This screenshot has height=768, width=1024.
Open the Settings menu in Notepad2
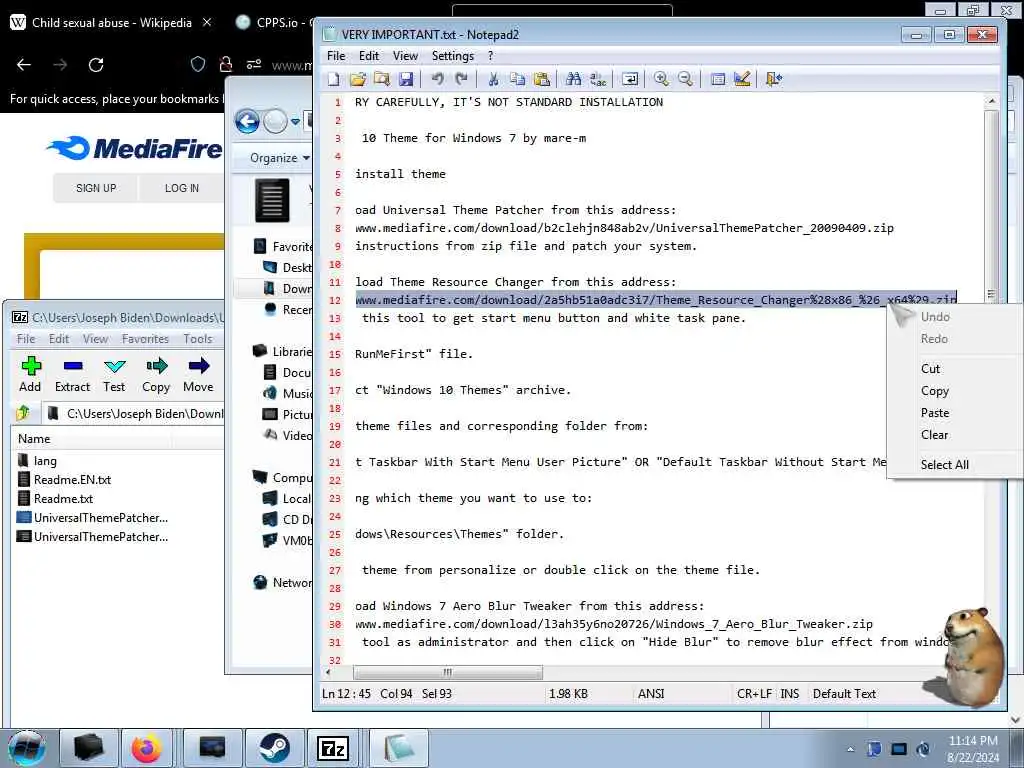coord(453,56)
